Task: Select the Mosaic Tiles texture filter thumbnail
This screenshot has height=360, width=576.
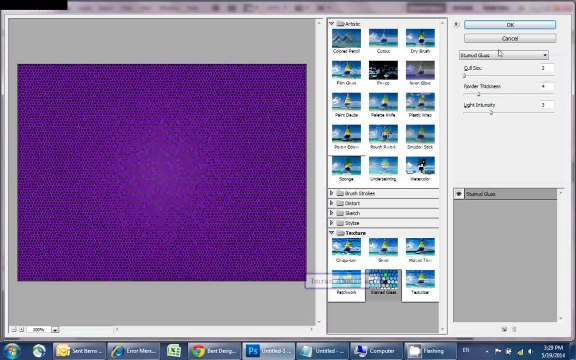Action: [x=420, y=247]
